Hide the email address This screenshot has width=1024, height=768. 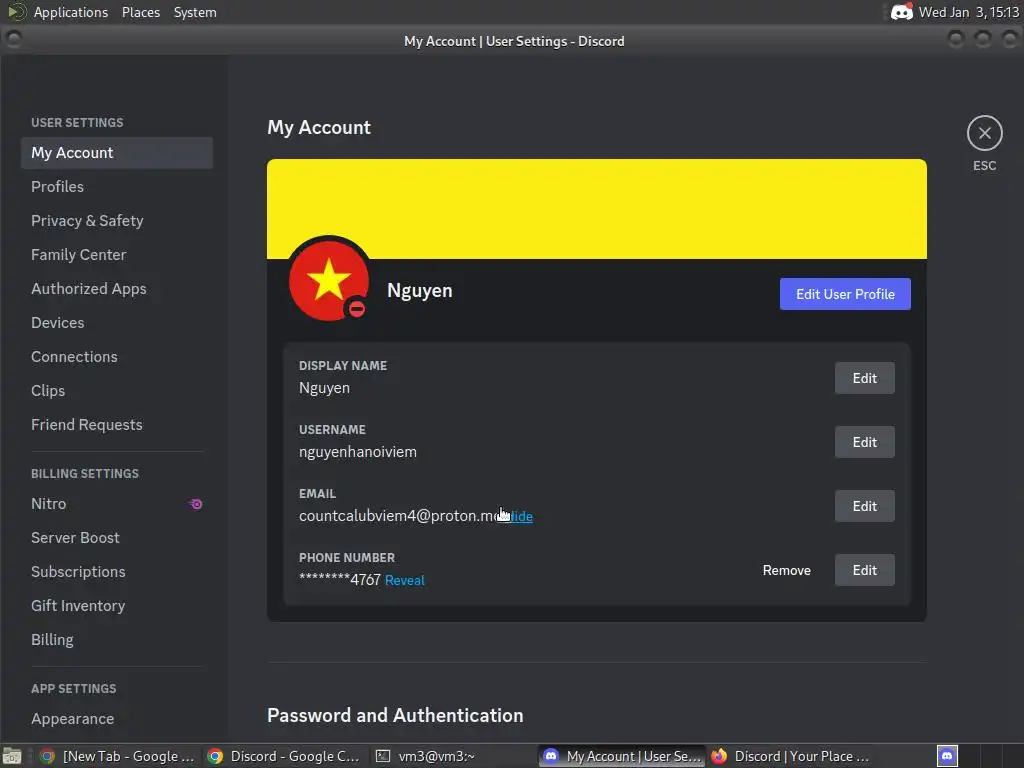click(520, 516)
